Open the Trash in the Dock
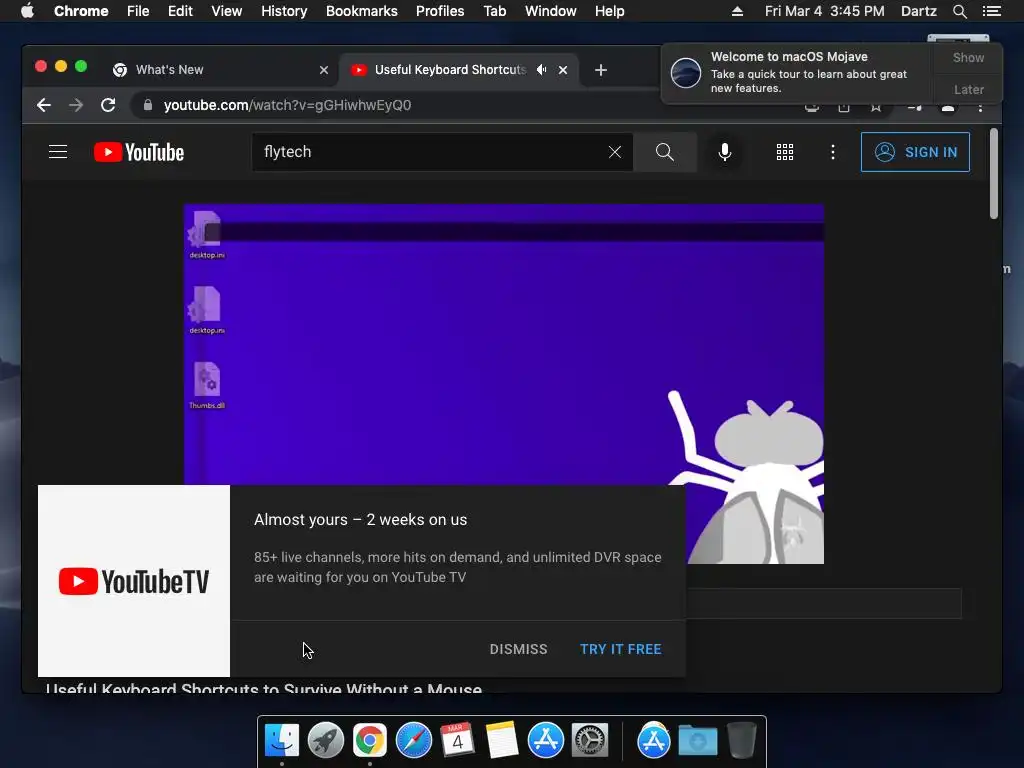The height and width of the screenshot is (768, 1024). [x=741, y=741]
